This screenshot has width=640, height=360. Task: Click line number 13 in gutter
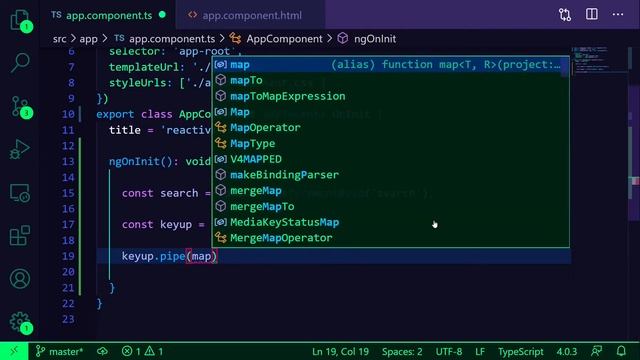68,162
